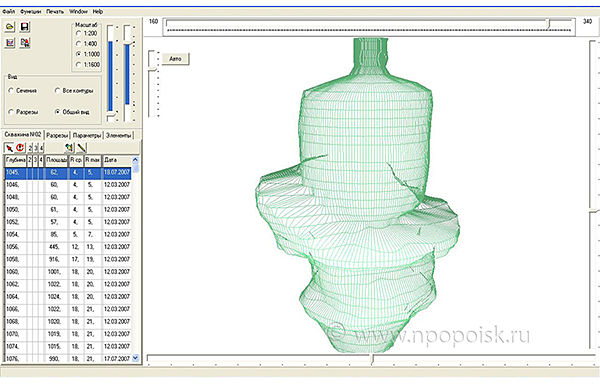Click the table scroll up arrow
This screenshot has height=386, width=600.
click(135, 160)
